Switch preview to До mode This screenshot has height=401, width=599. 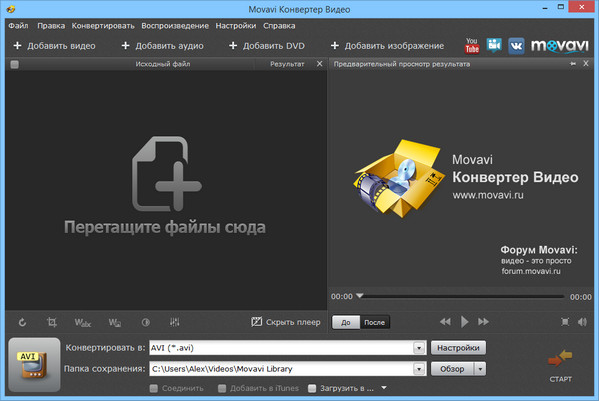346,322
